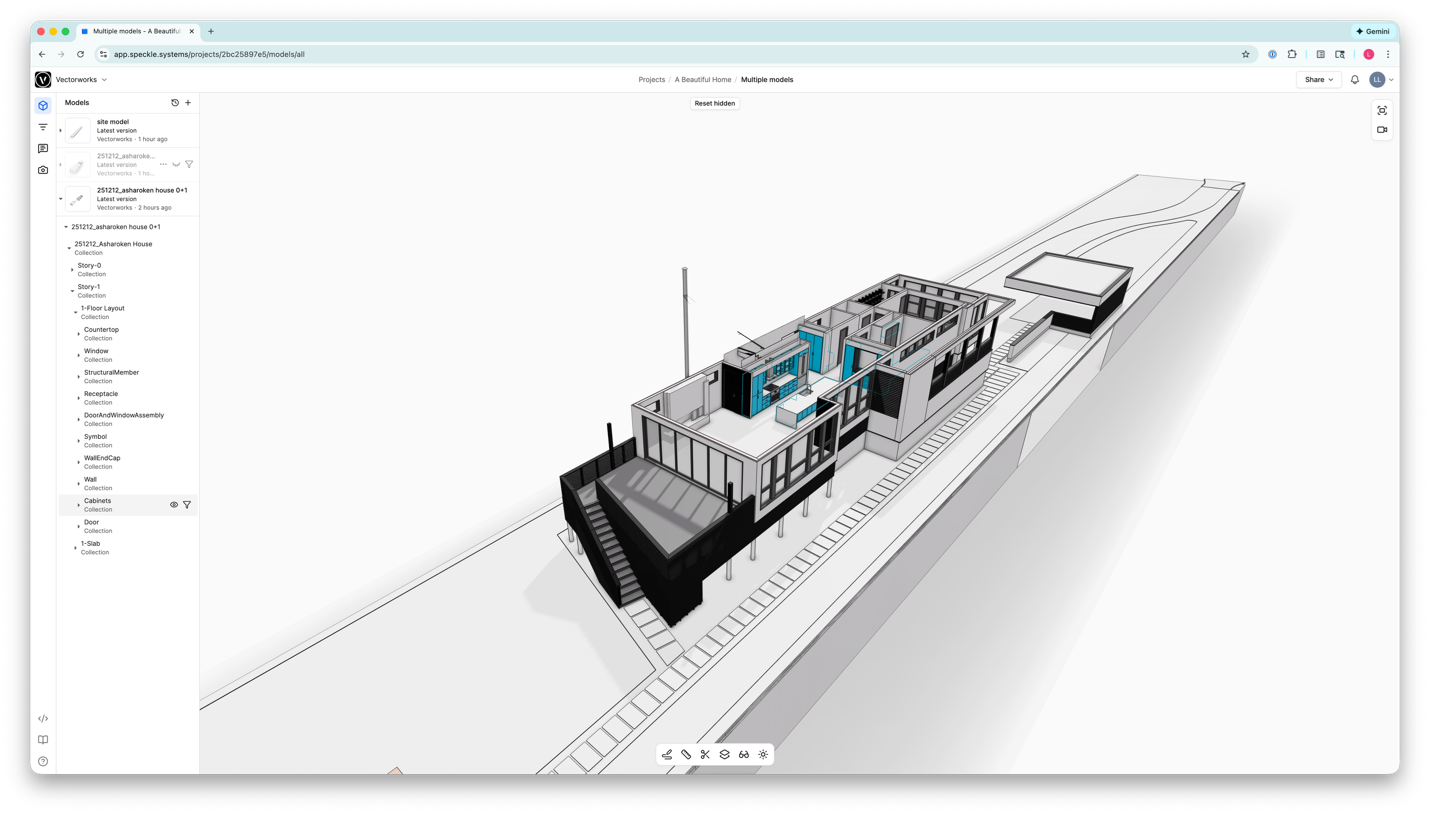Image resolution: width=1430 pixels, height=814 pixels.
Task: Click the sun light controls icon
Action: pos(762,754)
